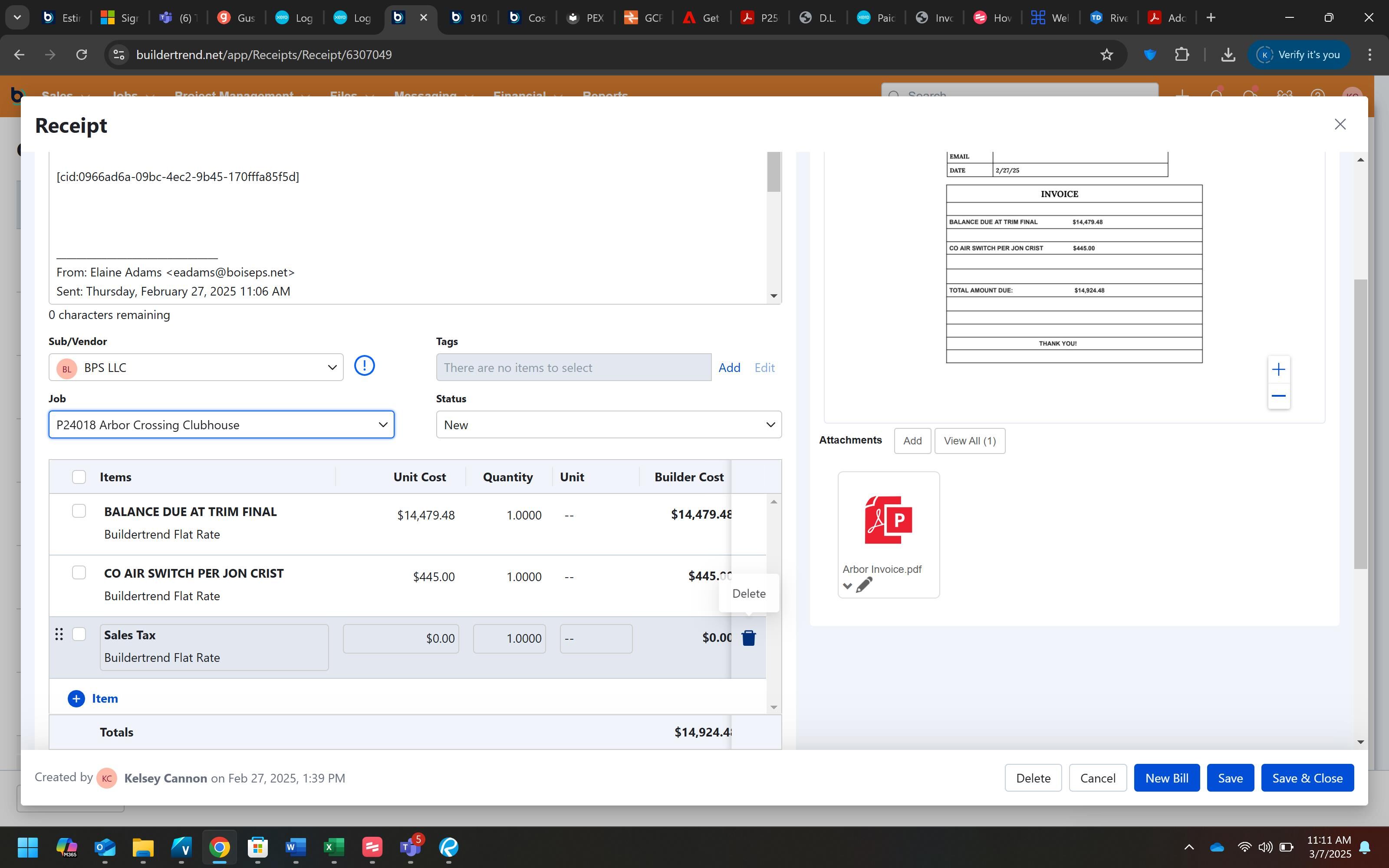Close the Receipt dialog with X
This screenshot has width=1389, height=868.
1340,125
